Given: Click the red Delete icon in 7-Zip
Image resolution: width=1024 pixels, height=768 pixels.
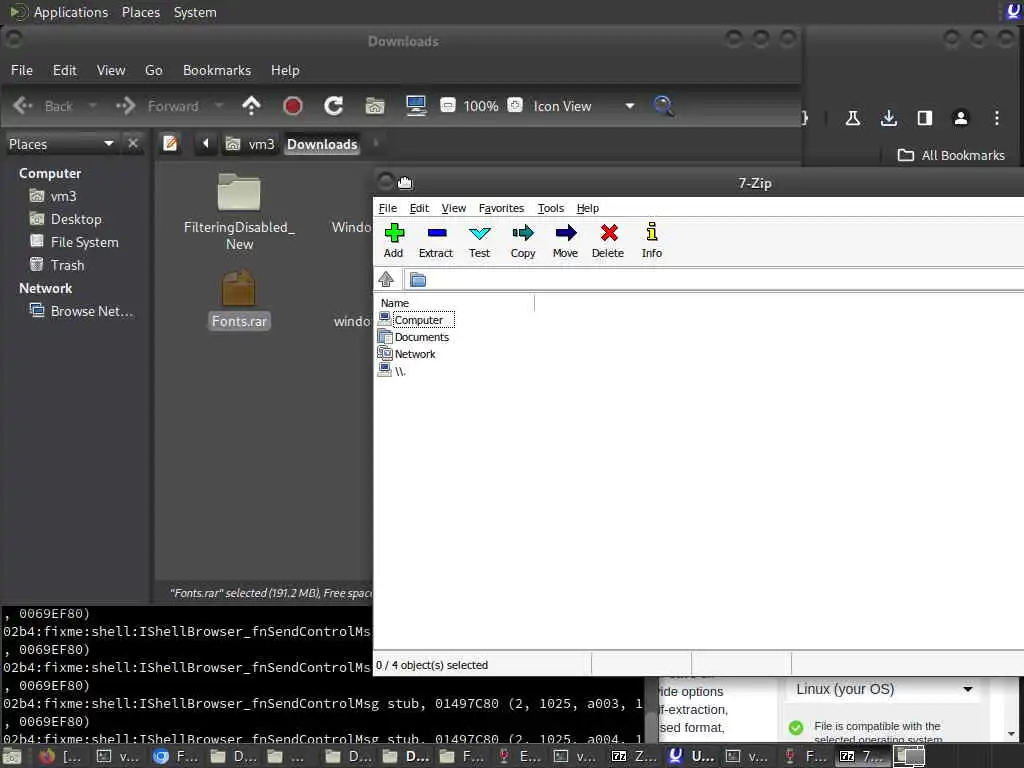Looking at the screenshot, I should click(x=609, y=232).
